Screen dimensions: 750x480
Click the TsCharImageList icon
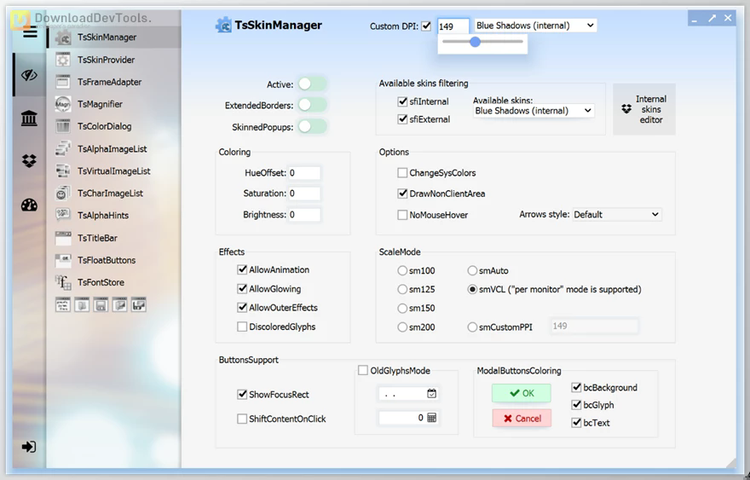(x=63, y=193)
